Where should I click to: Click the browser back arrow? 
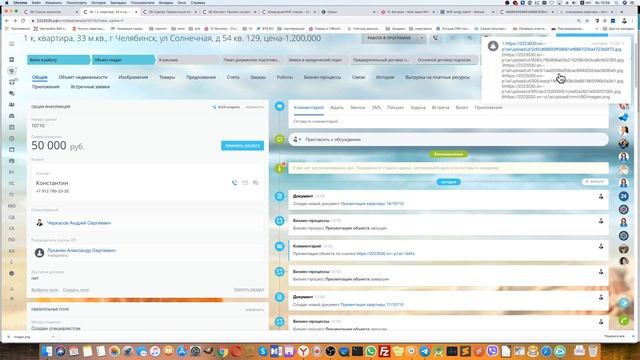click(x=7, y=20)
